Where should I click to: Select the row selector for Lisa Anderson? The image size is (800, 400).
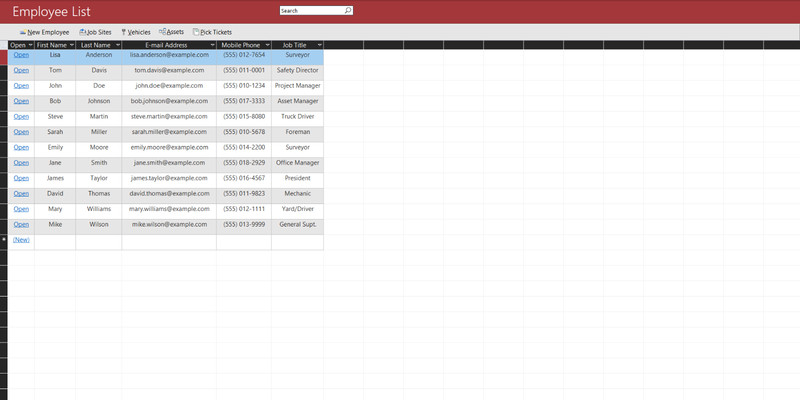(x=4, y=57)
